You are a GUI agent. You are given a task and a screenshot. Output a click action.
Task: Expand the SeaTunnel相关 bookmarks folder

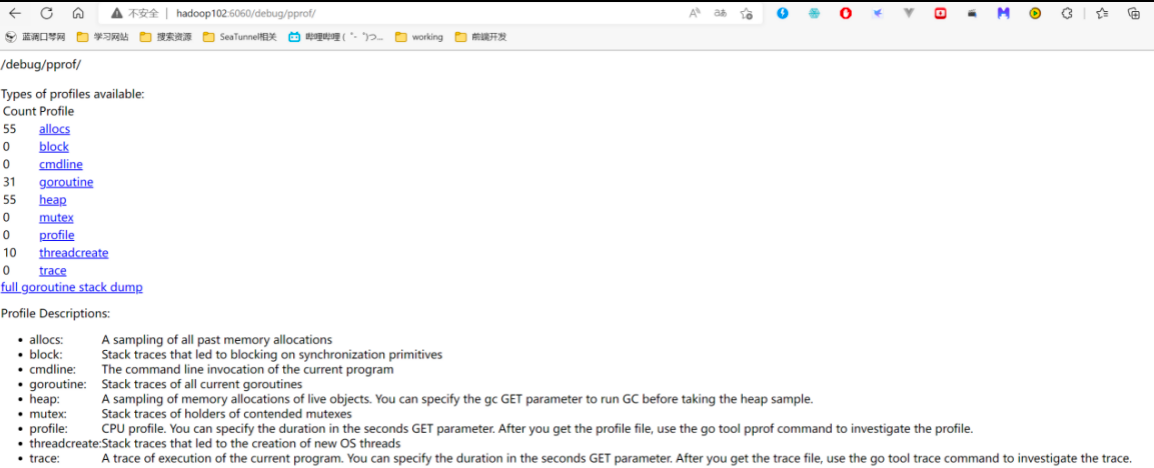pos(240,37)
